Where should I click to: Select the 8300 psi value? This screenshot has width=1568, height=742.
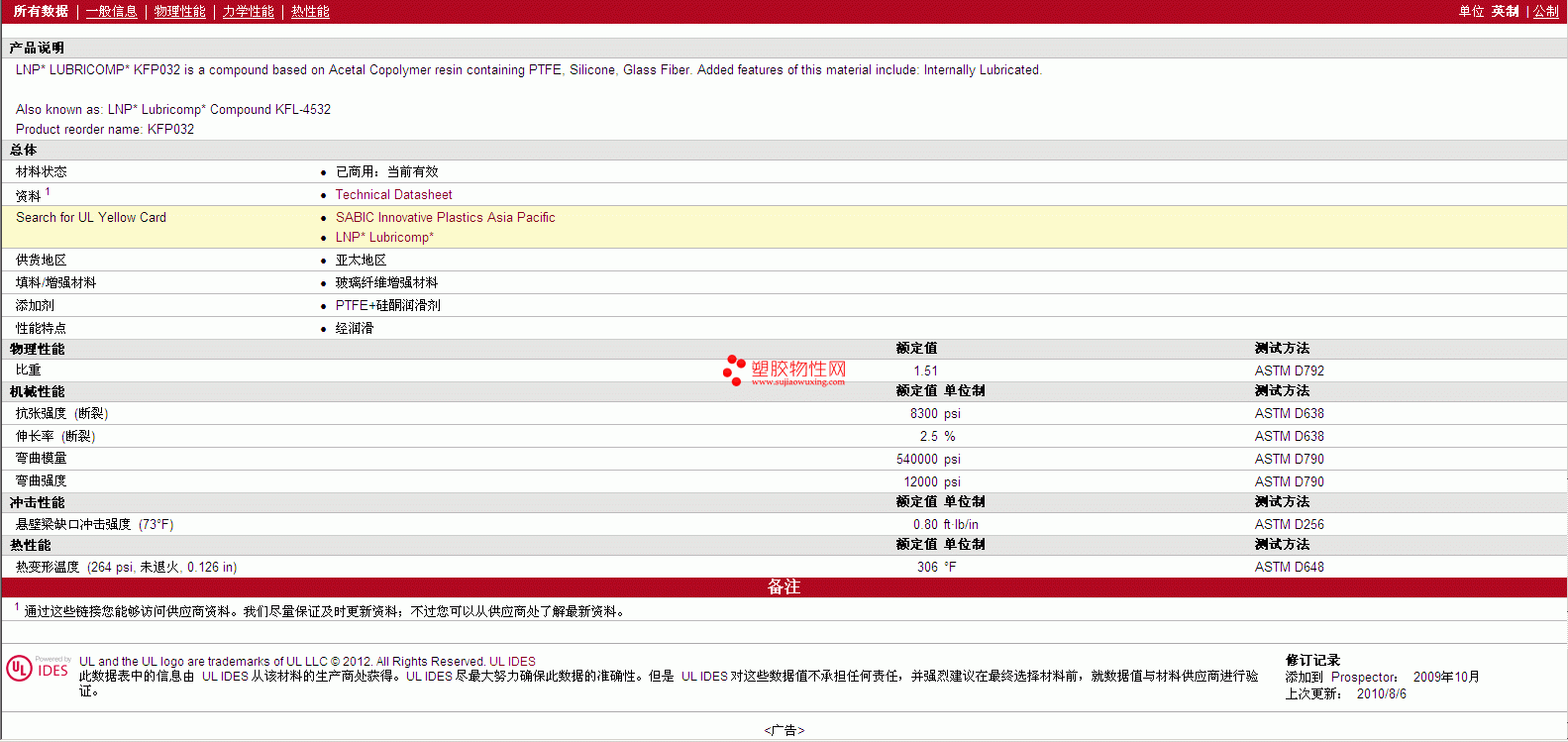tap(935, 413)
